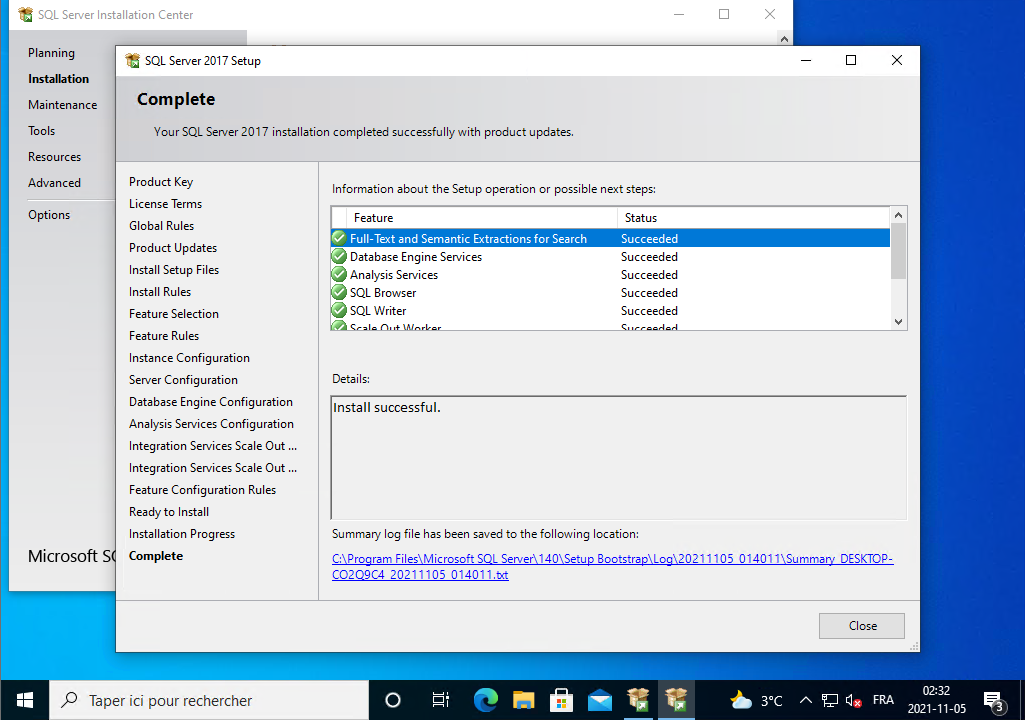
Task: Sort by the Status column header
Action: (x=750, y=217)
